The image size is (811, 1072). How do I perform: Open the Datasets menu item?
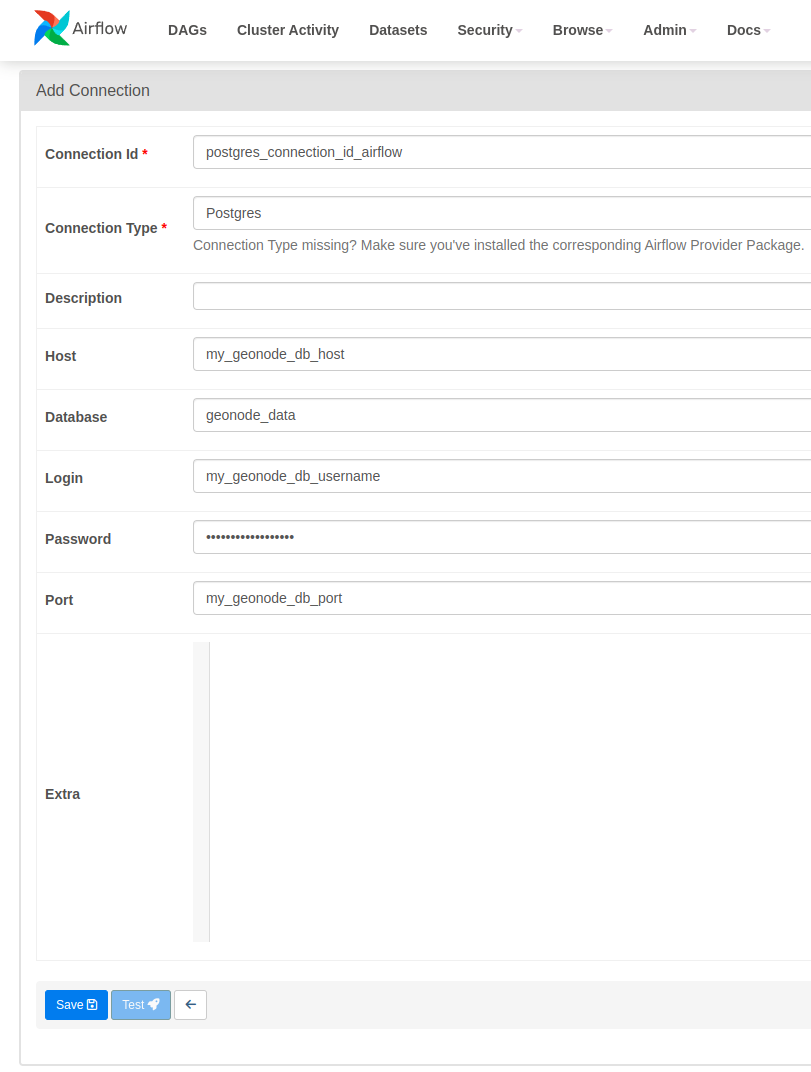click(x=398, y=30)
